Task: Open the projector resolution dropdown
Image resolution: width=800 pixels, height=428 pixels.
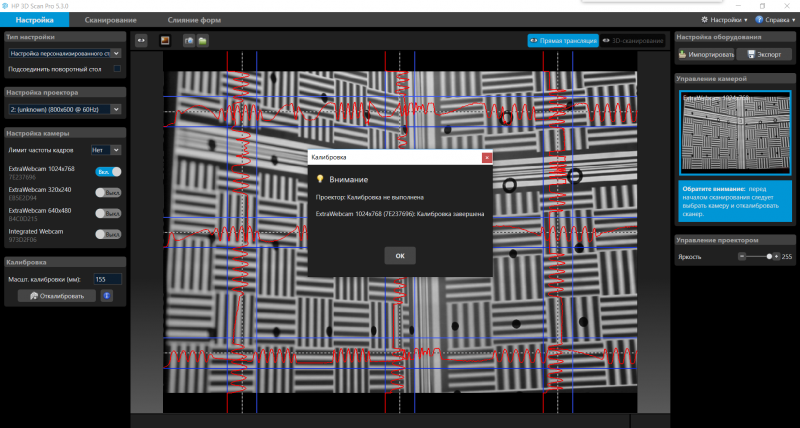Action: pos(64,108)
